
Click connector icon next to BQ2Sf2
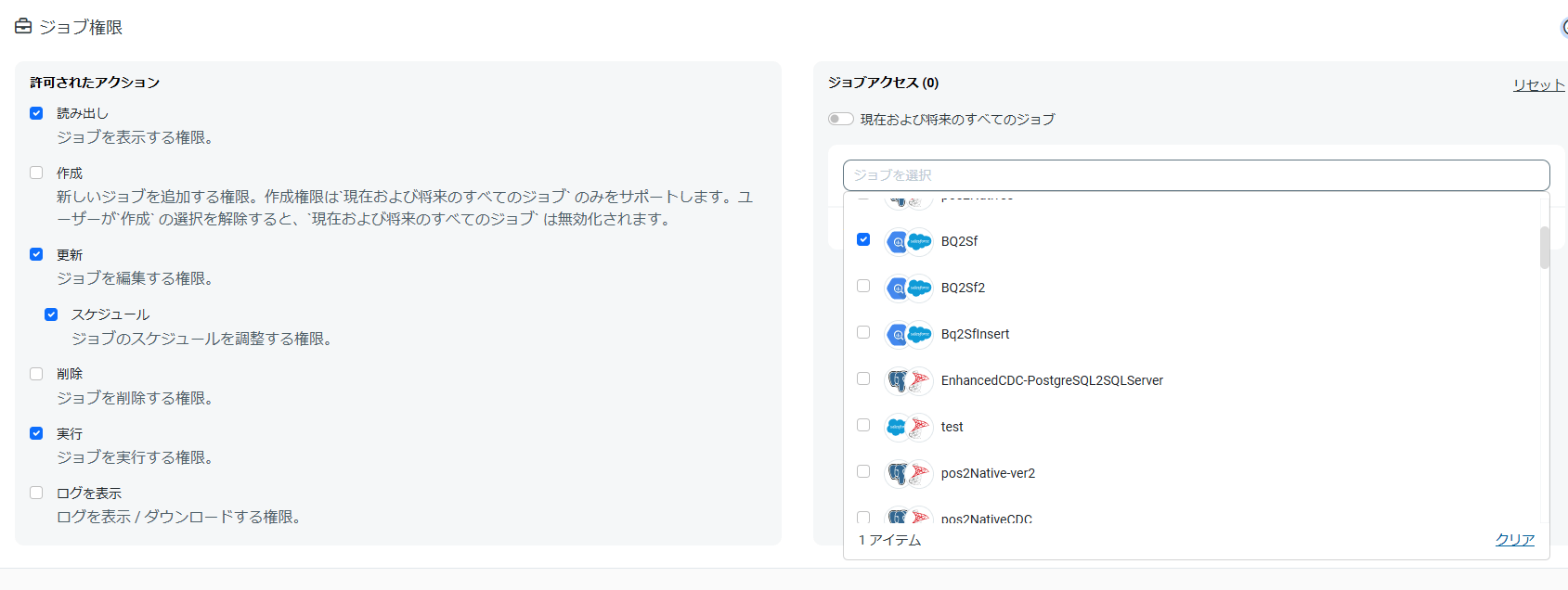click(x=908, y=288)
